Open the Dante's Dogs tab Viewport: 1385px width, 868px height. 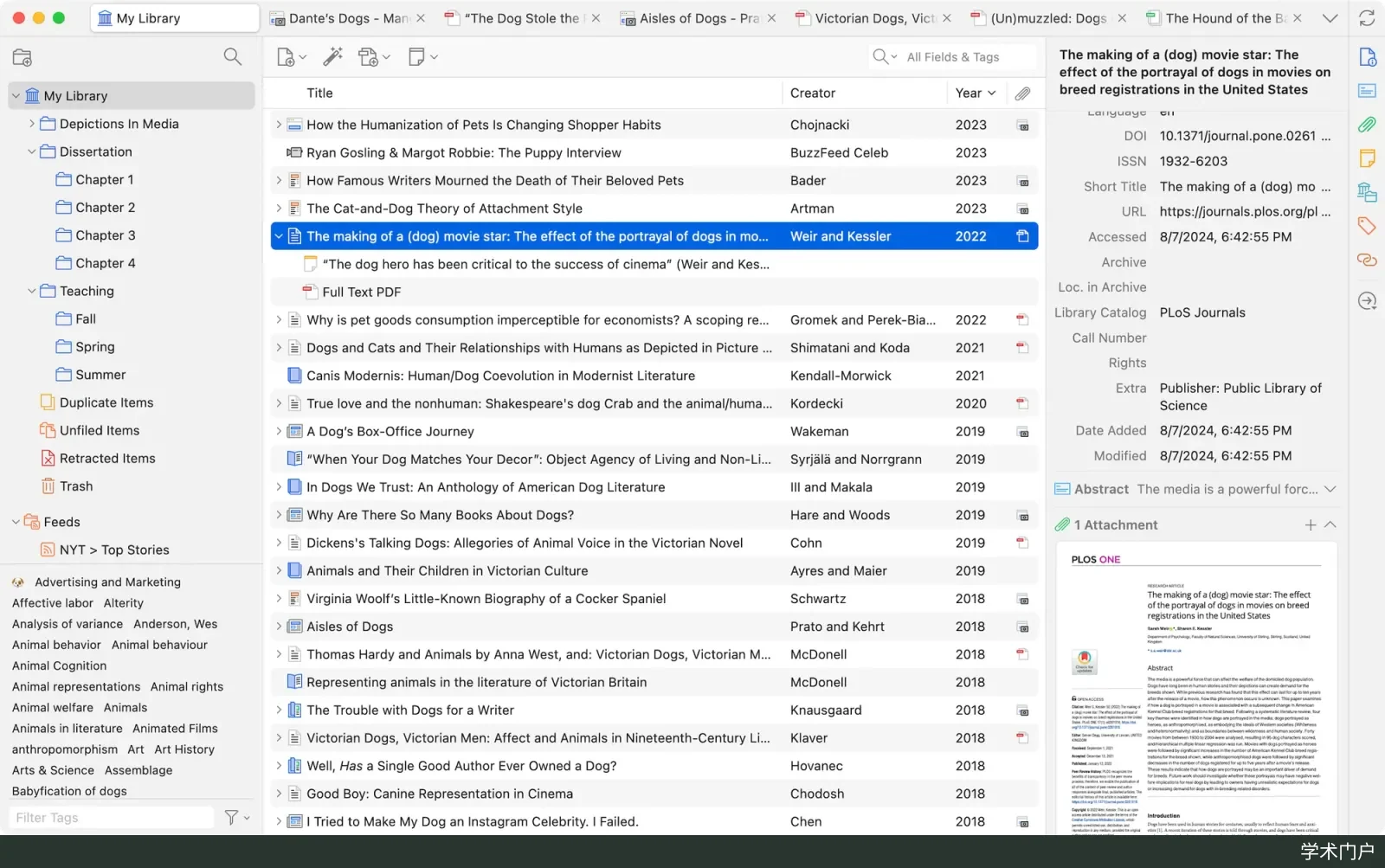[348, 18]
